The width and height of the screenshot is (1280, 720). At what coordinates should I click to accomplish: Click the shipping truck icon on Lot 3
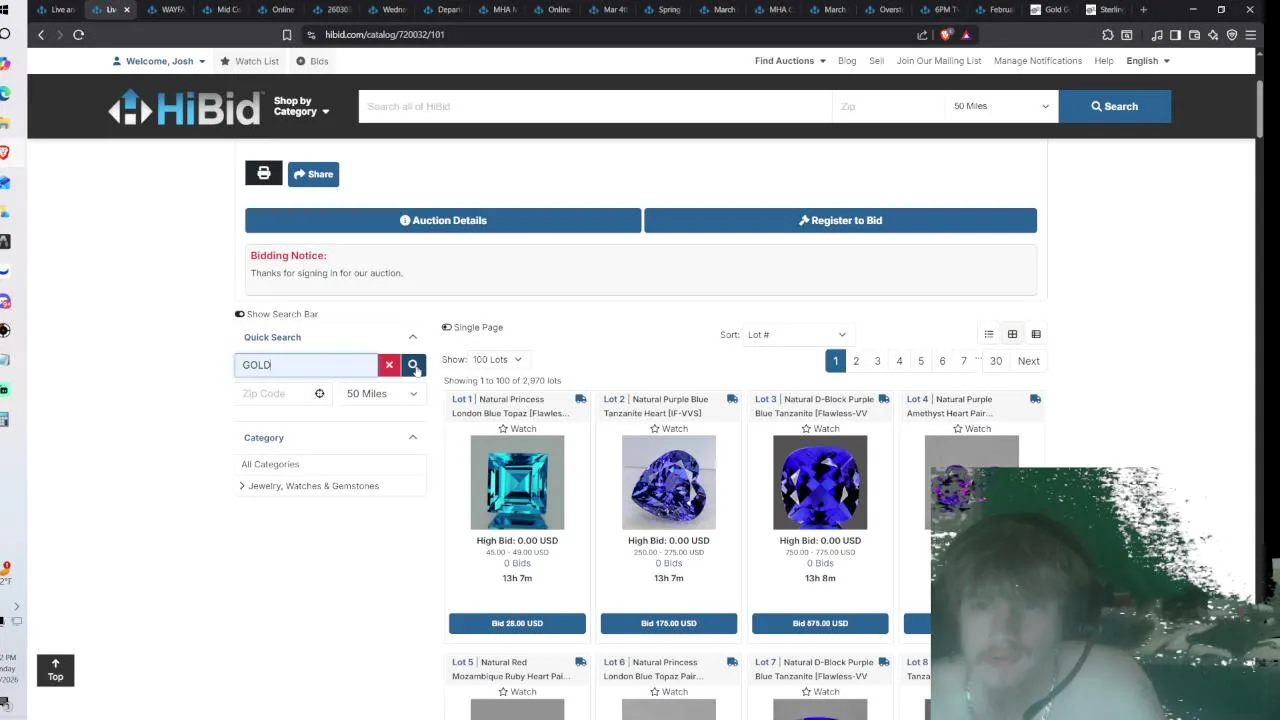tap(883, 399)
